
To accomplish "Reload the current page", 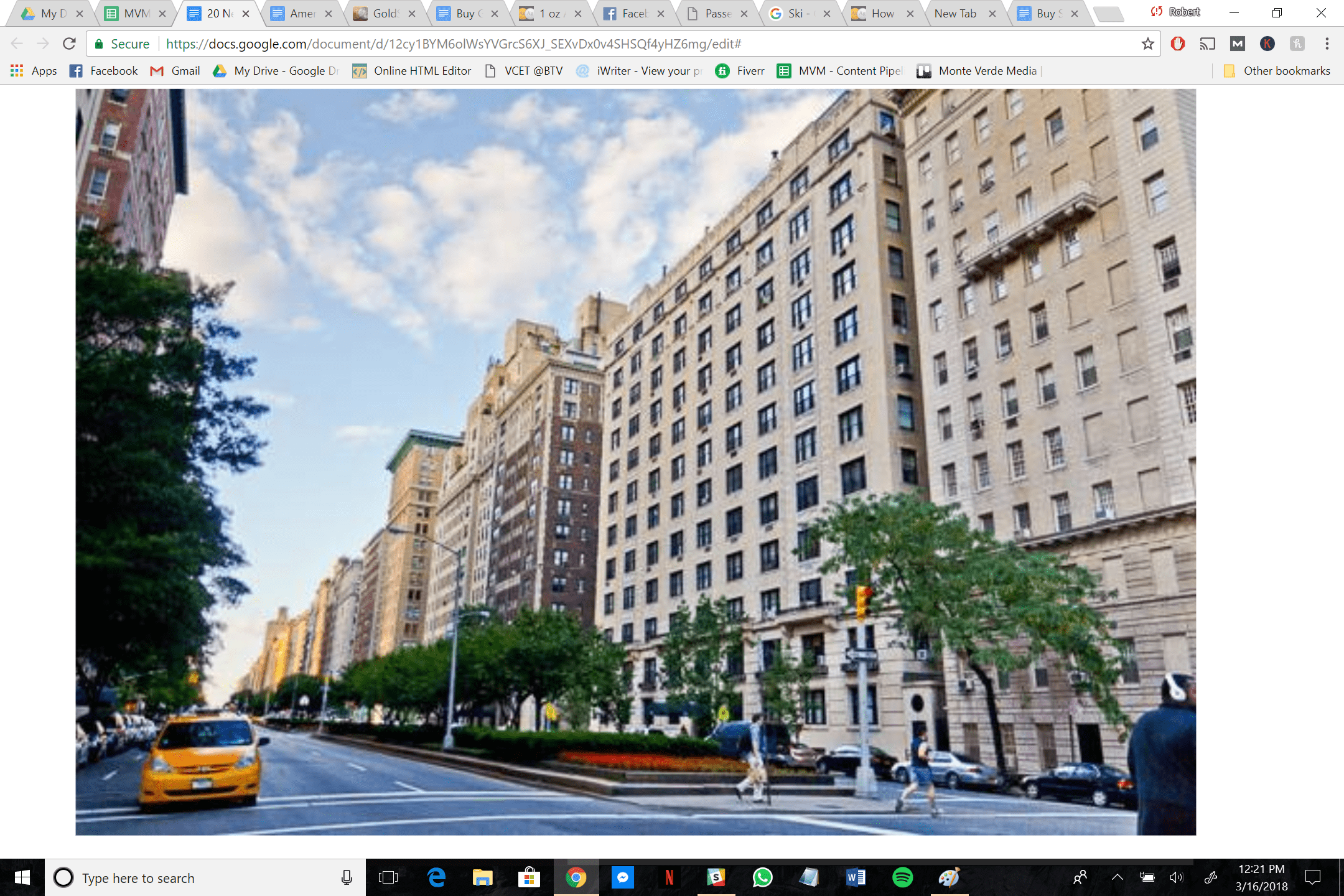I will 69,44.
